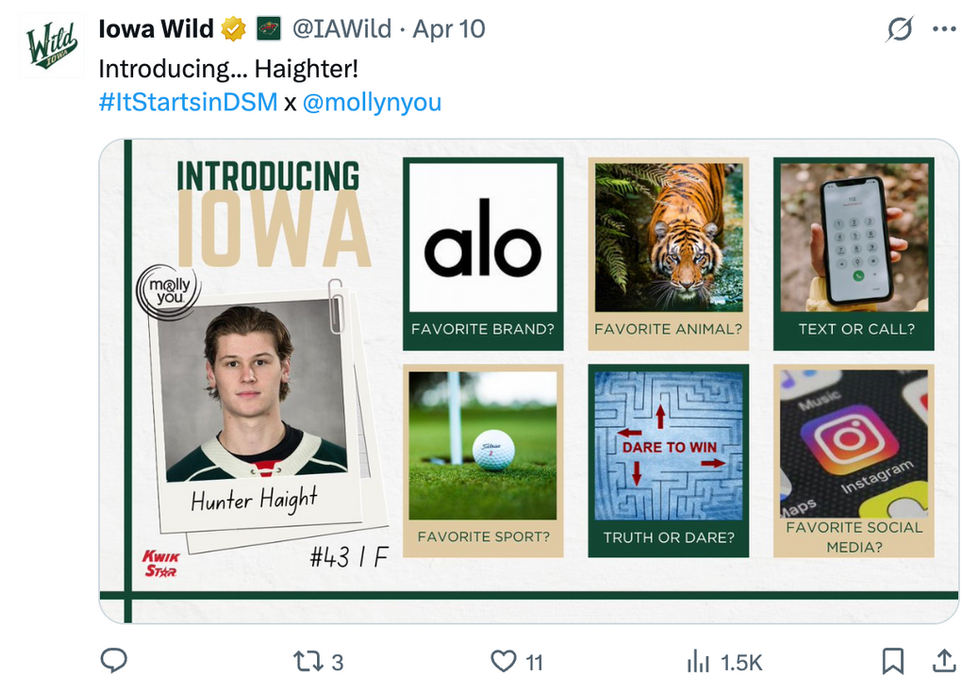
Task: Open the Apr 10 timestamp link
Action: pyautogui.click(x=449, y=29)
